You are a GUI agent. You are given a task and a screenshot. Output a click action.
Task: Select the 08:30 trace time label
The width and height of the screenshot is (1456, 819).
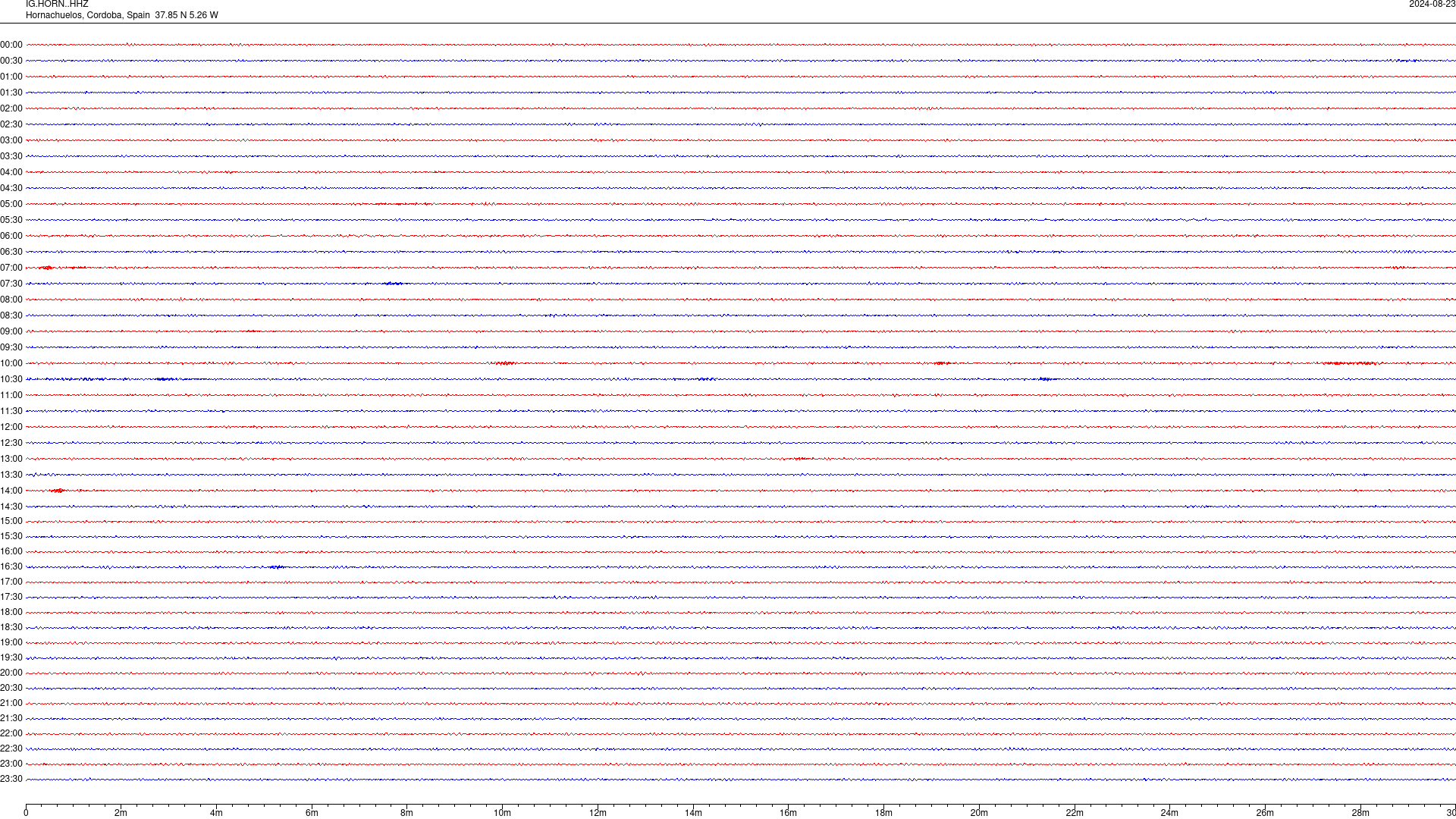pyautogui.click(x=11, y=315)
